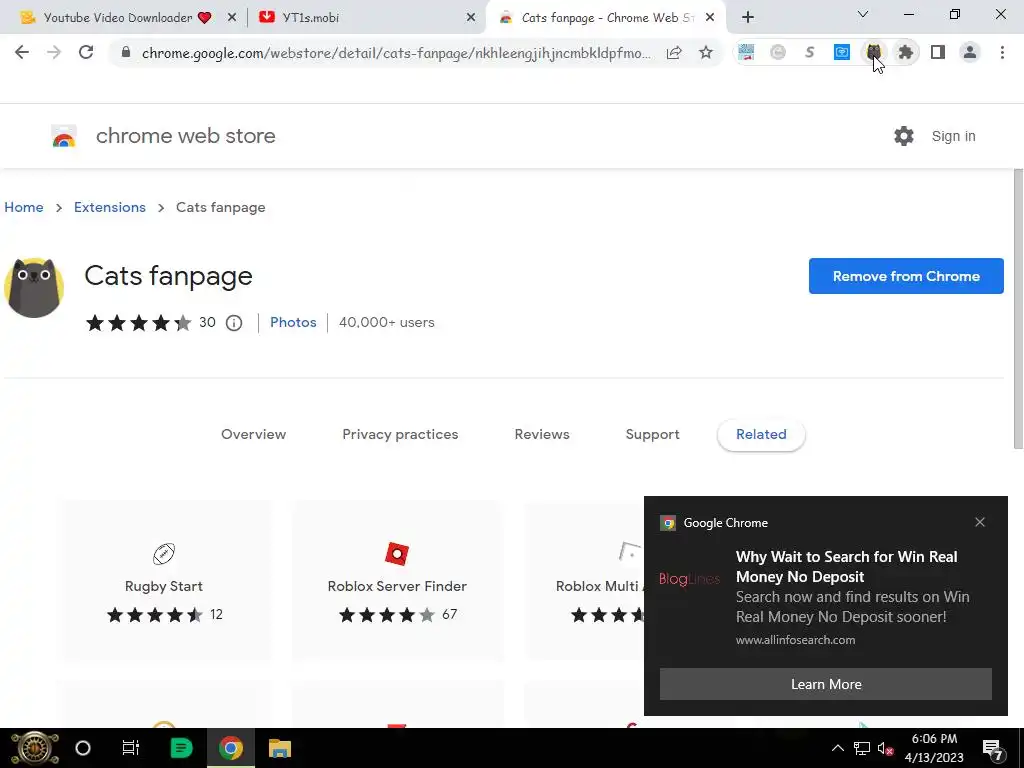The width and height of the screenshot is (1024, 768).
Task: Click the muted volume tray icon
Action: [886, 748]
